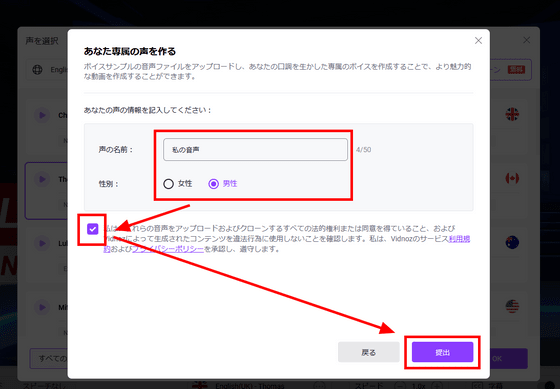Play the voice sample in the Ch row
Image resolution: width=560 pixels, height=389 pixels.
tap(42, 115)
